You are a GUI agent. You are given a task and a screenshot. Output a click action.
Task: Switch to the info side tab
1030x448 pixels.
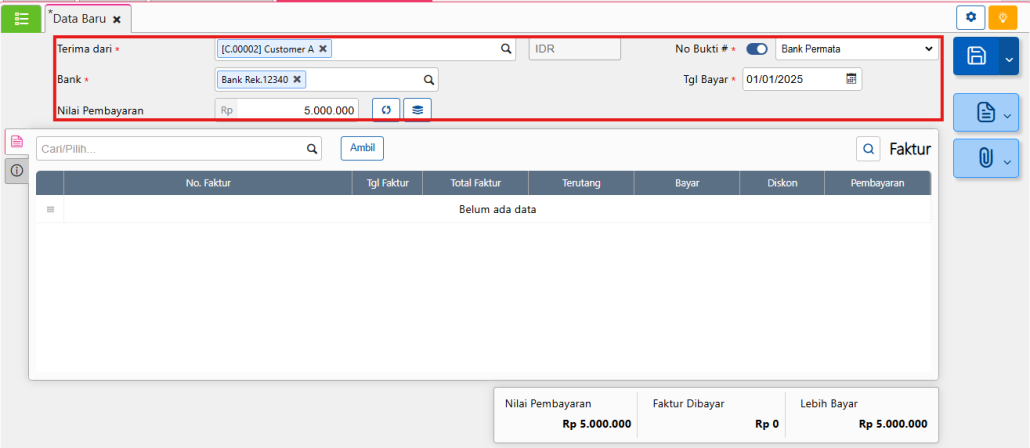tap(17, 171)
